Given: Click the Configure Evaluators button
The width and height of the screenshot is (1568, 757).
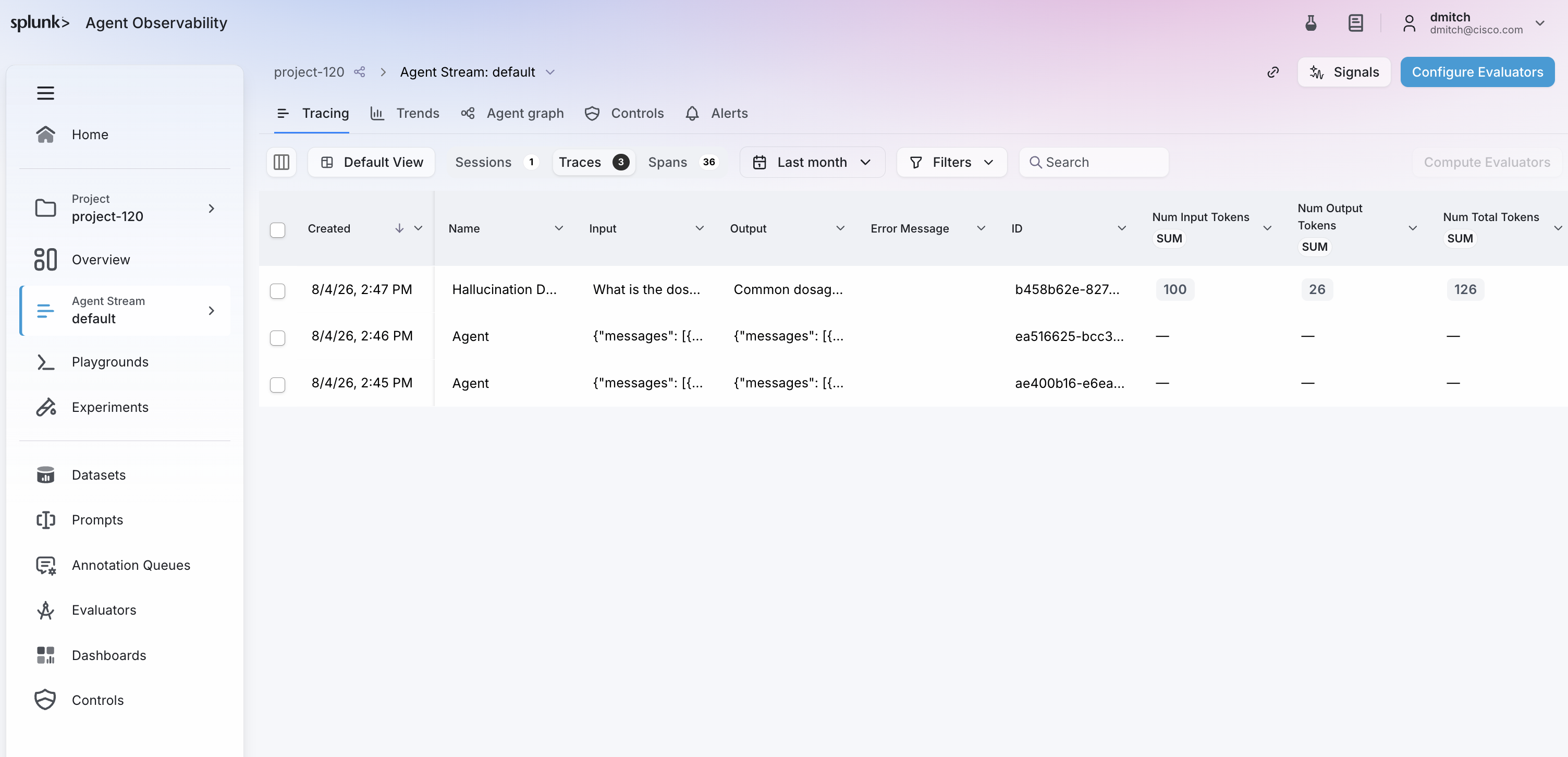Looking at the screenshot, I should click(1477, 72).
